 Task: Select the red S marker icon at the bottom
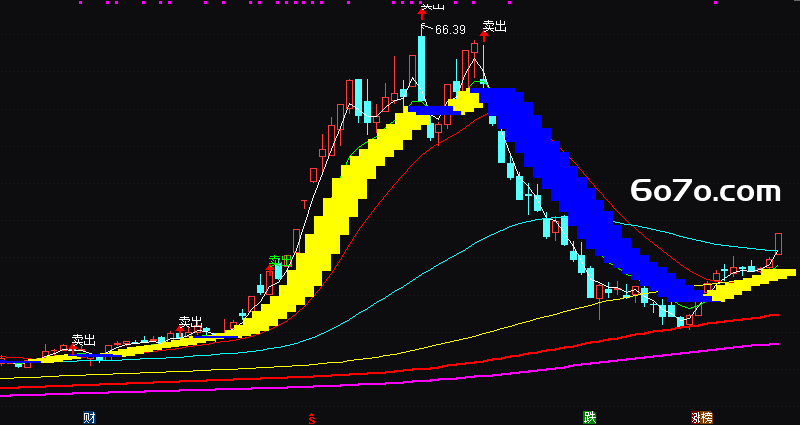pos(312,418)
